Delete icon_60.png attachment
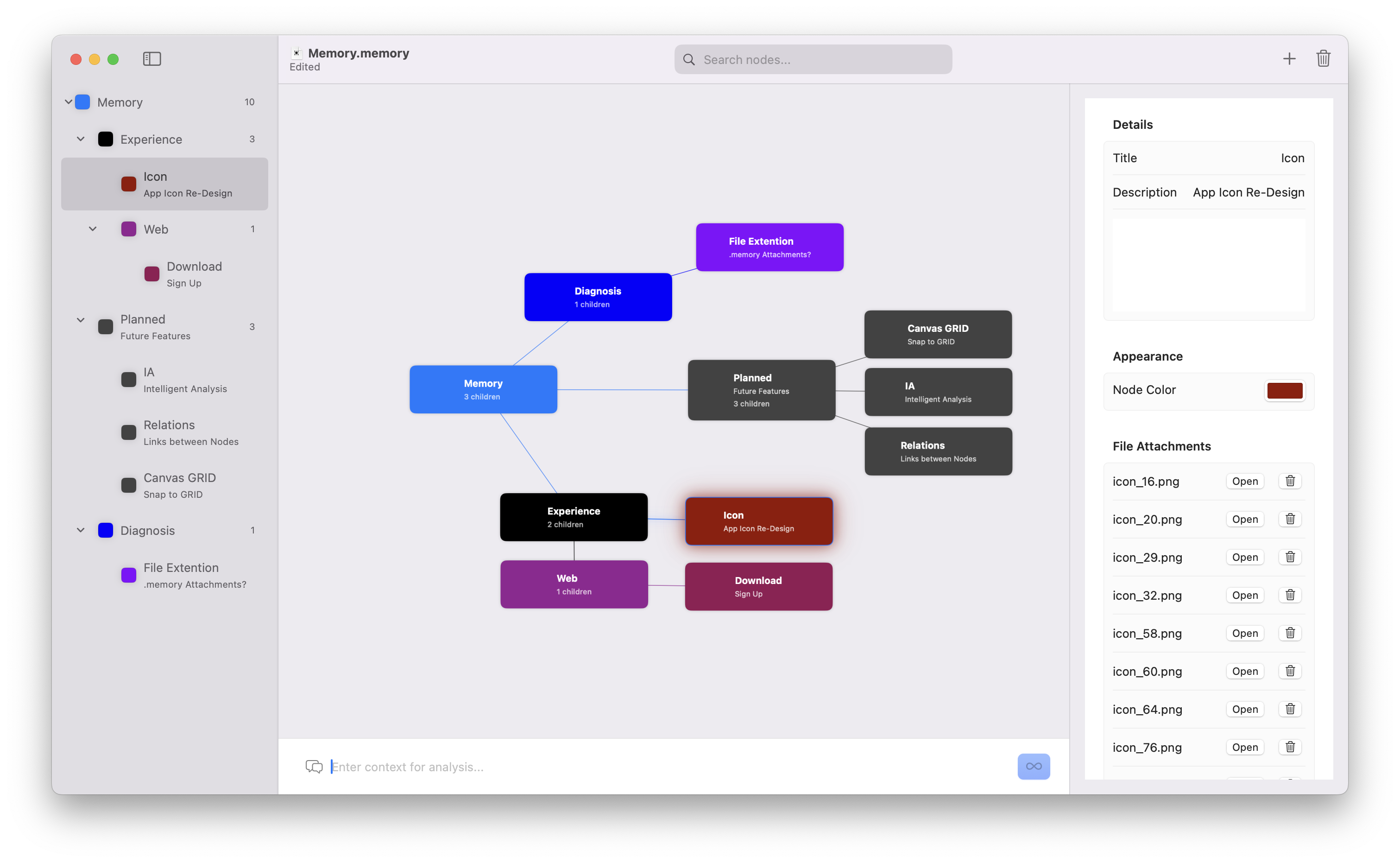The height and width of the screenshot is (863, 1400). pyautogui.click(x=1290, y=671)
